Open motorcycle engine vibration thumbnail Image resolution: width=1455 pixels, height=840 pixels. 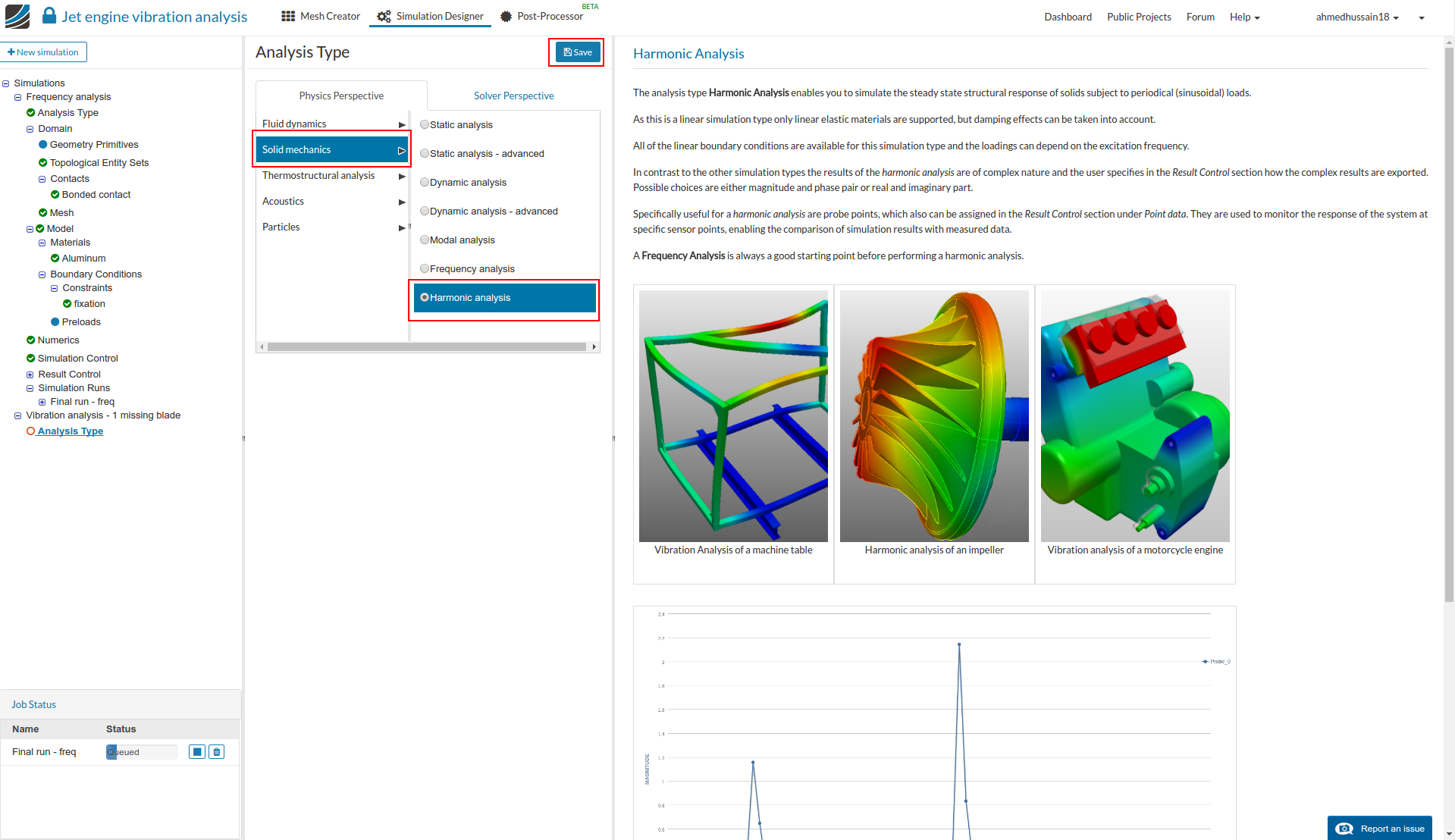[1135, 416]
